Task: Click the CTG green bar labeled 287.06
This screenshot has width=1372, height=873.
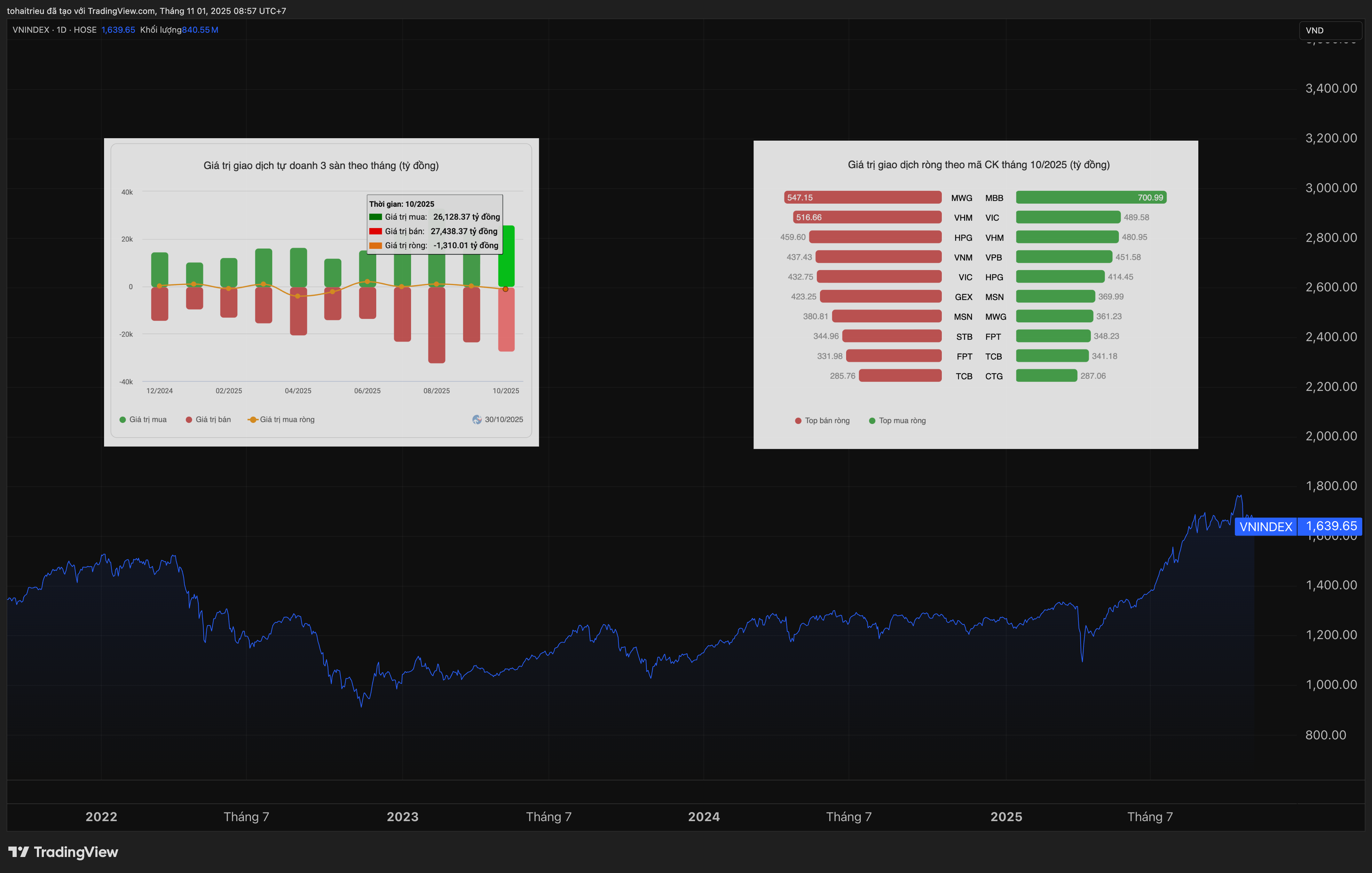Action: pyautogui.click(x=1047, y=376)
